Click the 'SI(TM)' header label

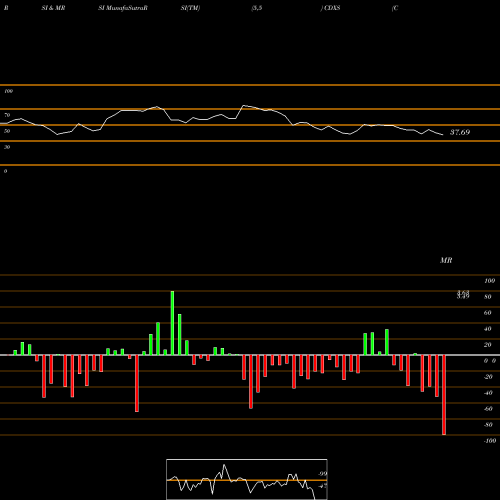pyautogui.click(x=190, y=8)
